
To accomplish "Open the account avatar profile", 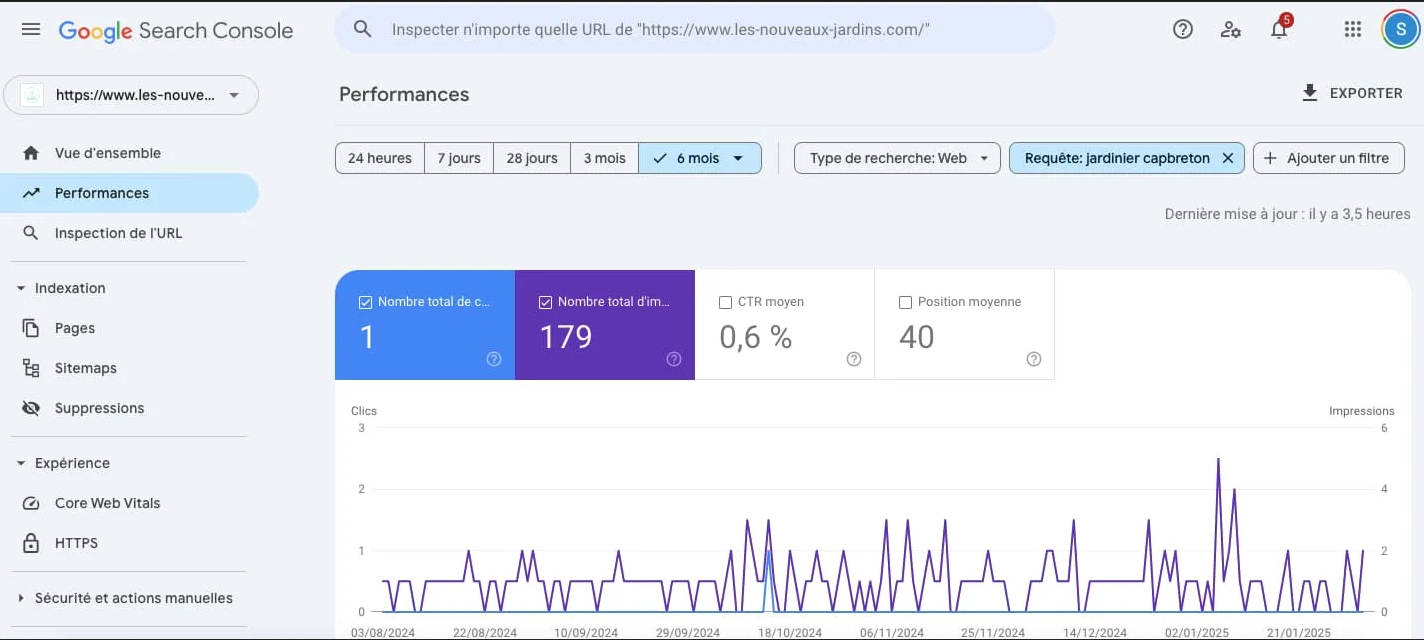I will point(1400,30).
